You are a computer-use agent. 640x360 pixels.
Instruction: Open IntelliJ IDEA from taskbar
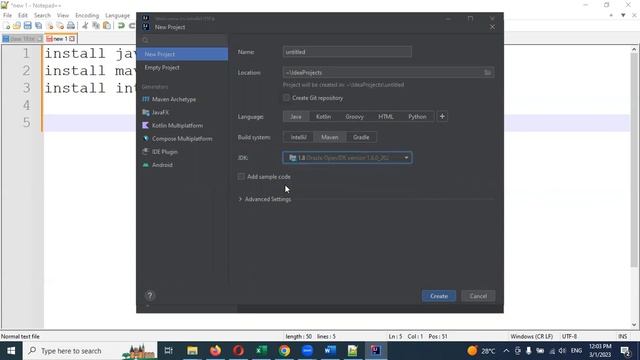(376, 351)
